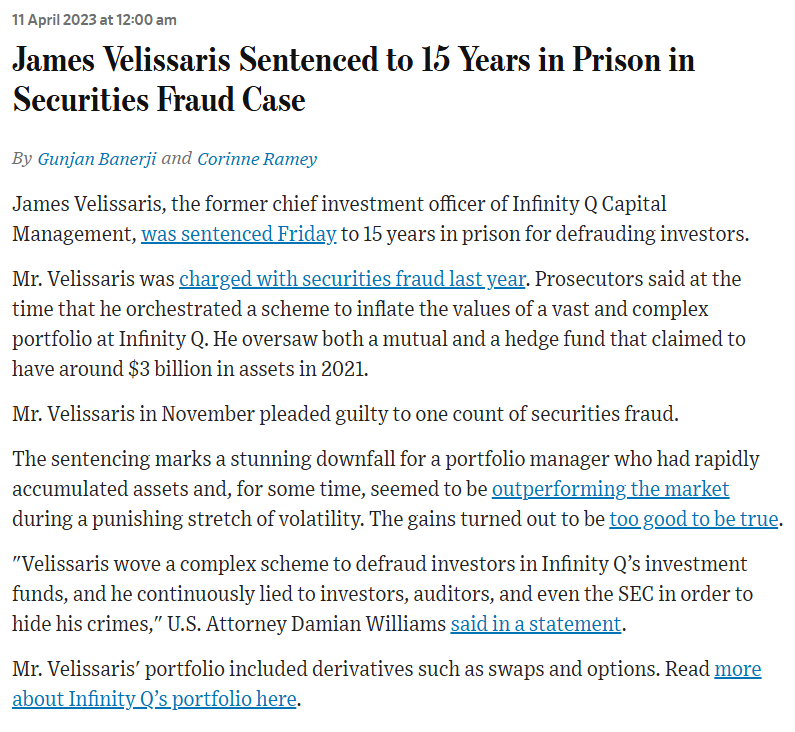Open the 'too good to be true' link
This screenshot has height=732, width=795.
coord(694,519)
